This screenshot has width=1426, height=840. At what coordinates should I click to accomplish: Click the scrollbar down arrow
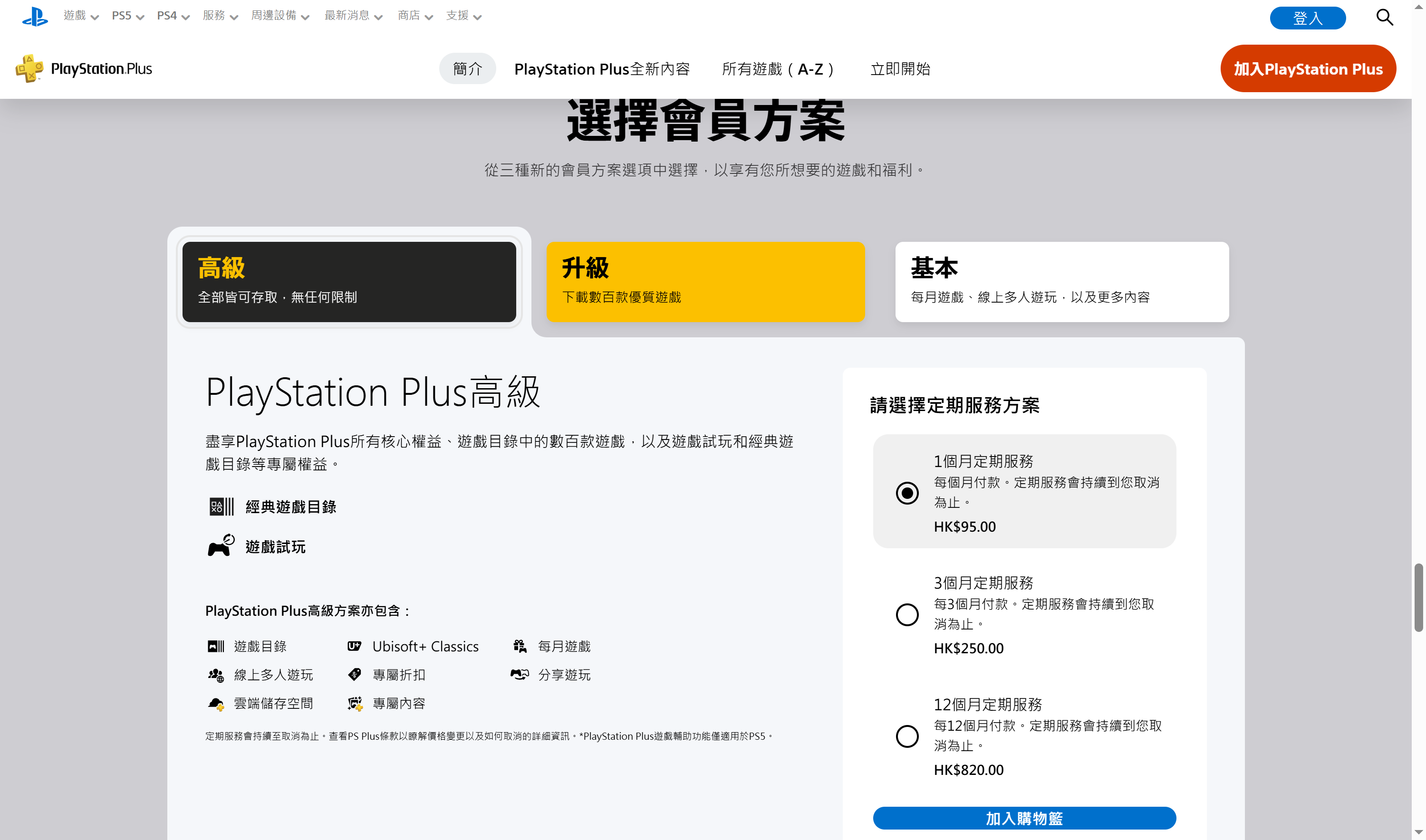tap(1418, 833)
